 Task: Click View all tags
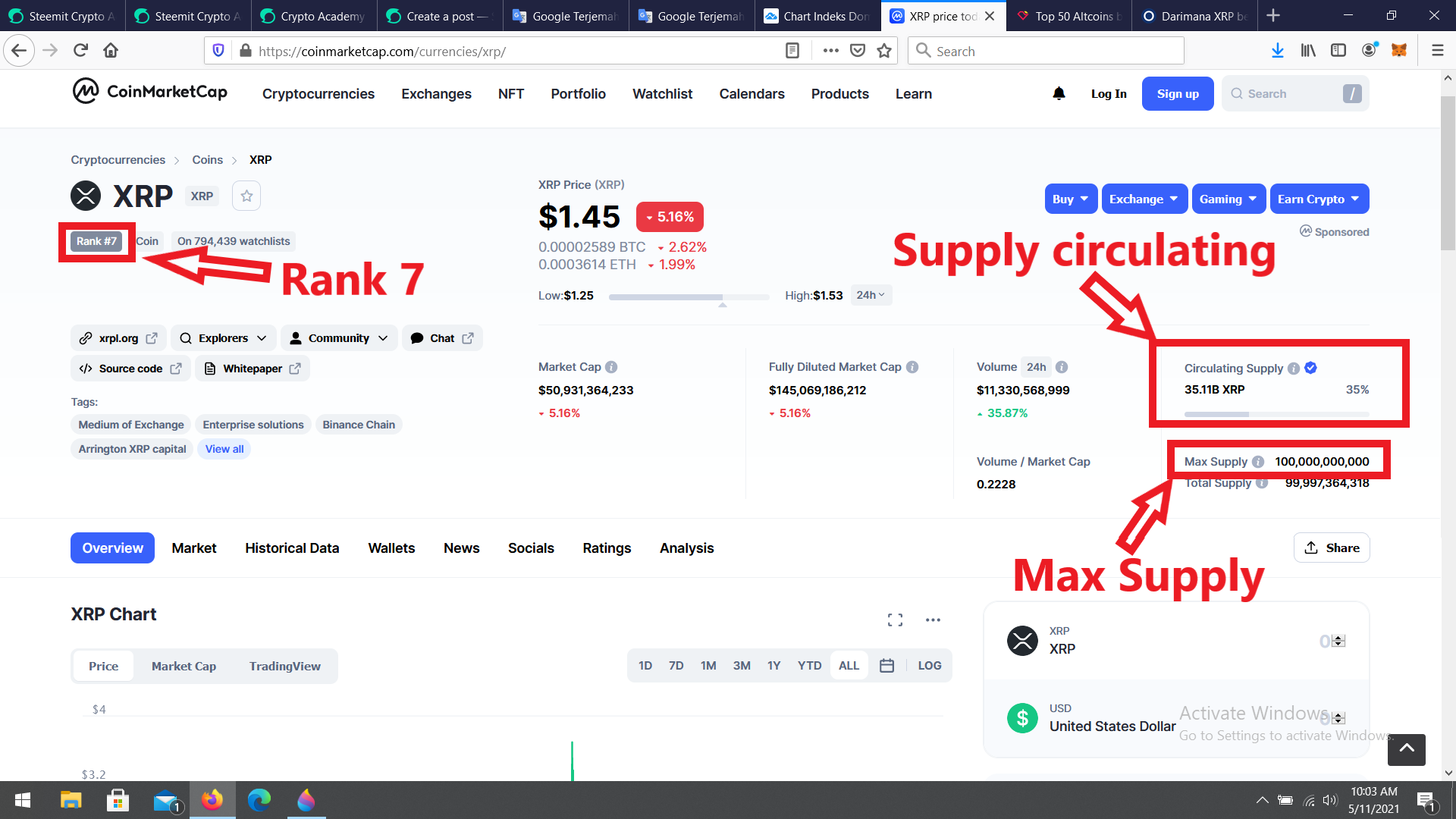pyautogui.click(x=224, y=449)
